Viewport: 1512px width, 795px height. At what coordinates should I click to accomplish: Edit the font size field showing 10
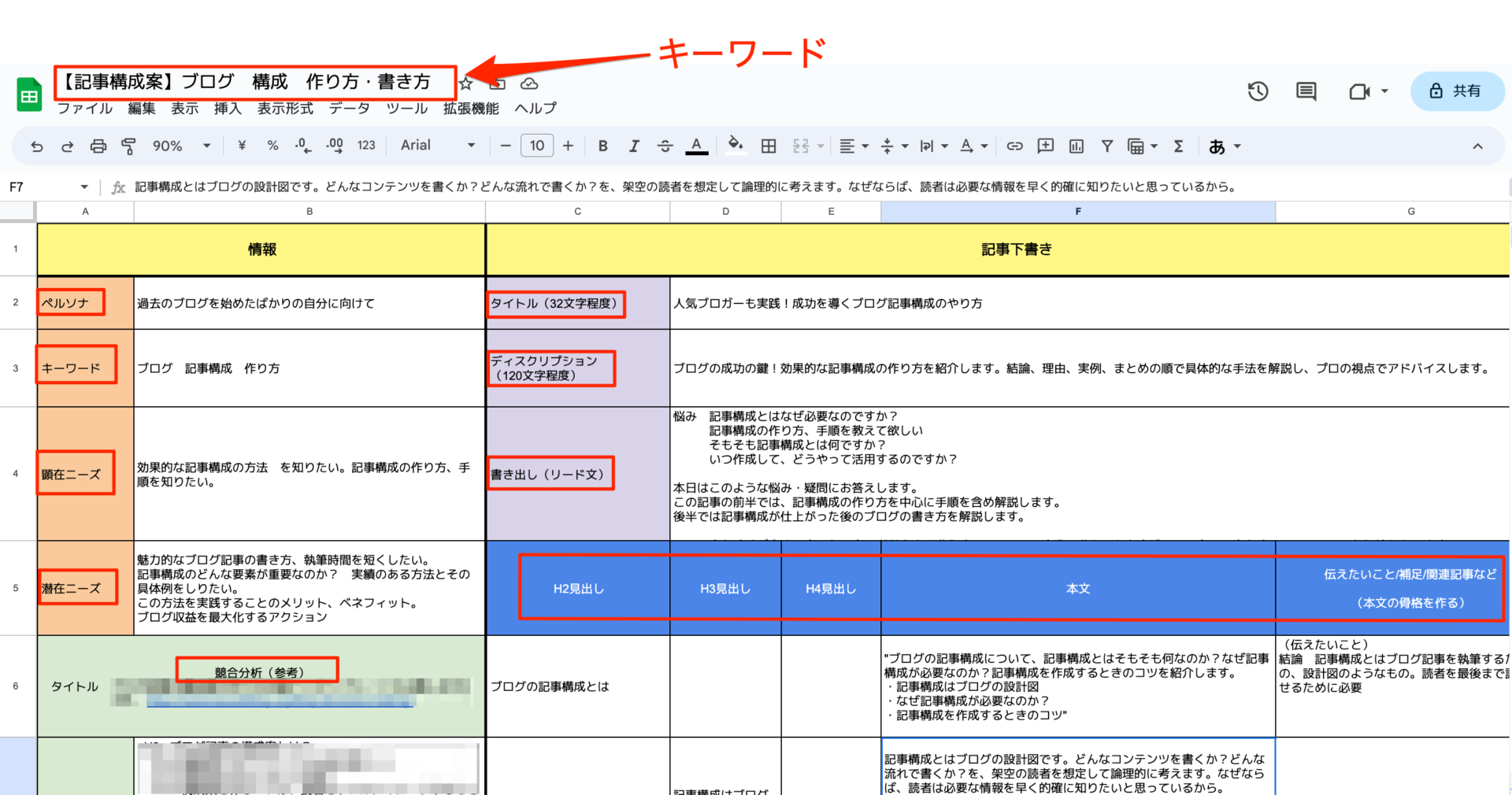(537, 146)
